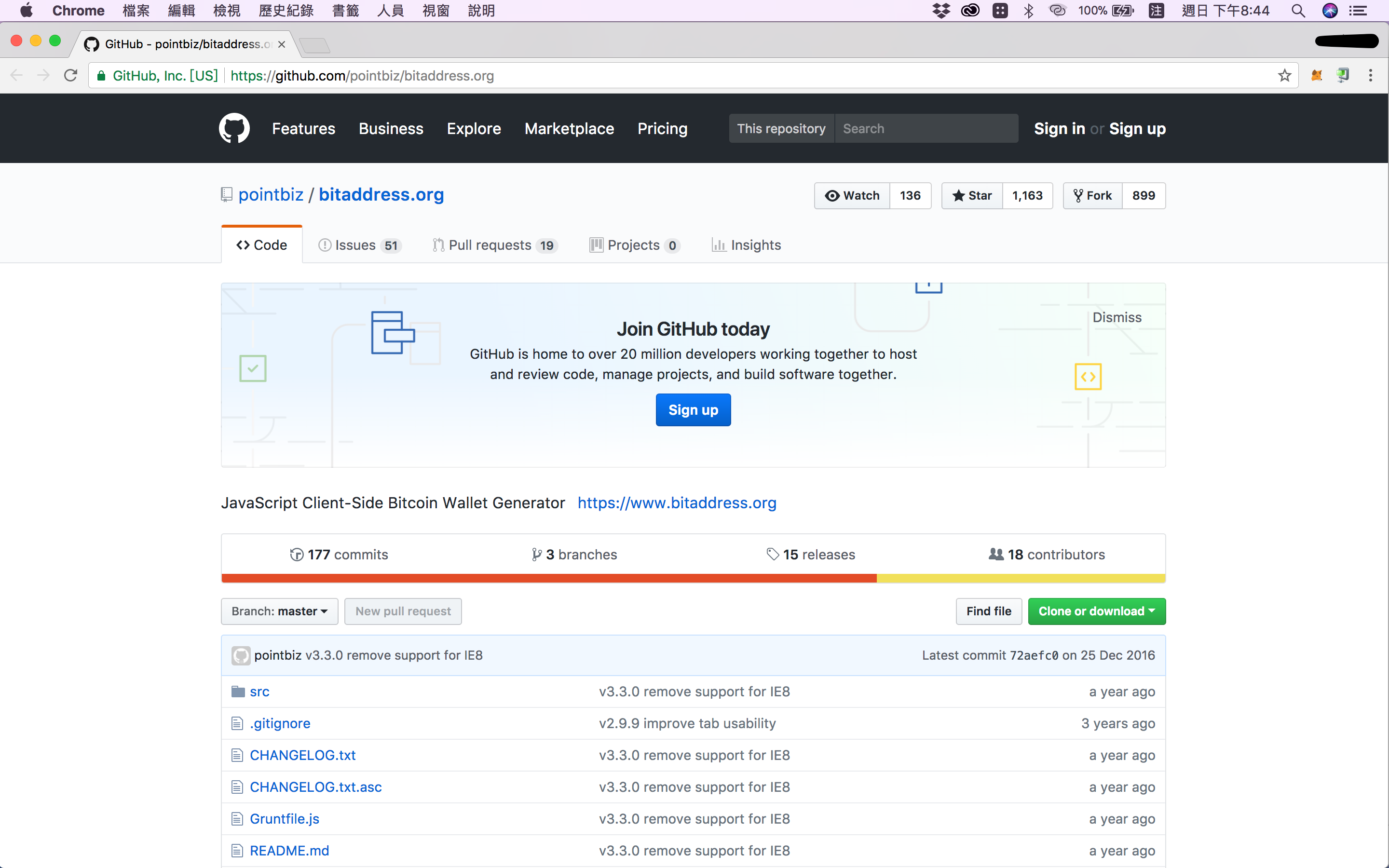Image resolution: width=1389 pixels, height=868 pixels.
Task: Click the Fork button
Action: [x=1093, y=196]
